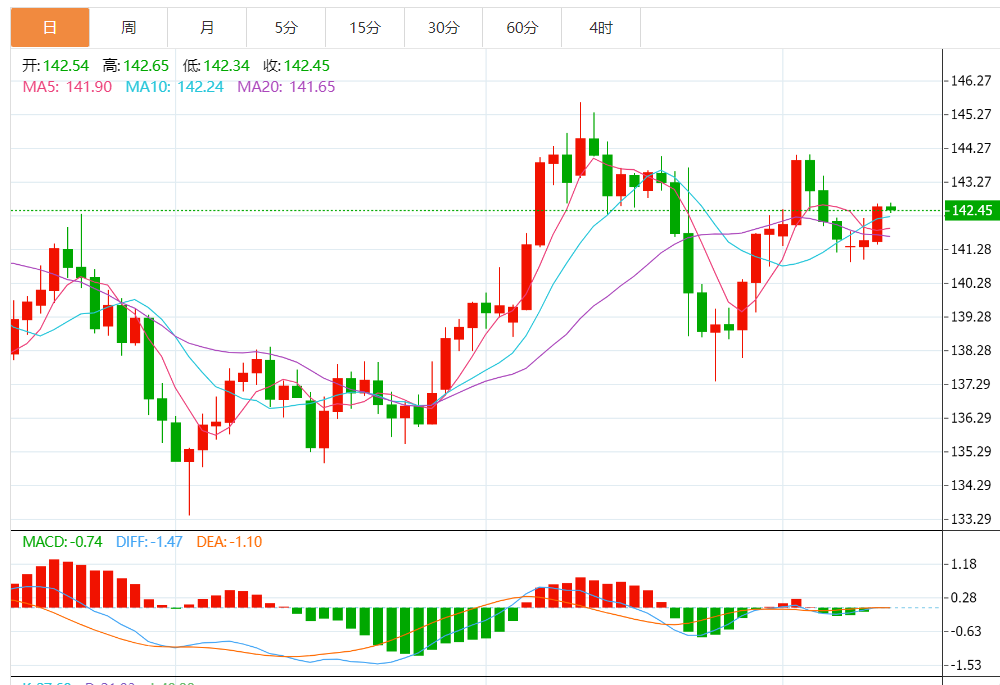The height and width of the screenshot is (685, 1000).
Task: Click the DEA: -1.10 reading
Action: pos(229,541)
